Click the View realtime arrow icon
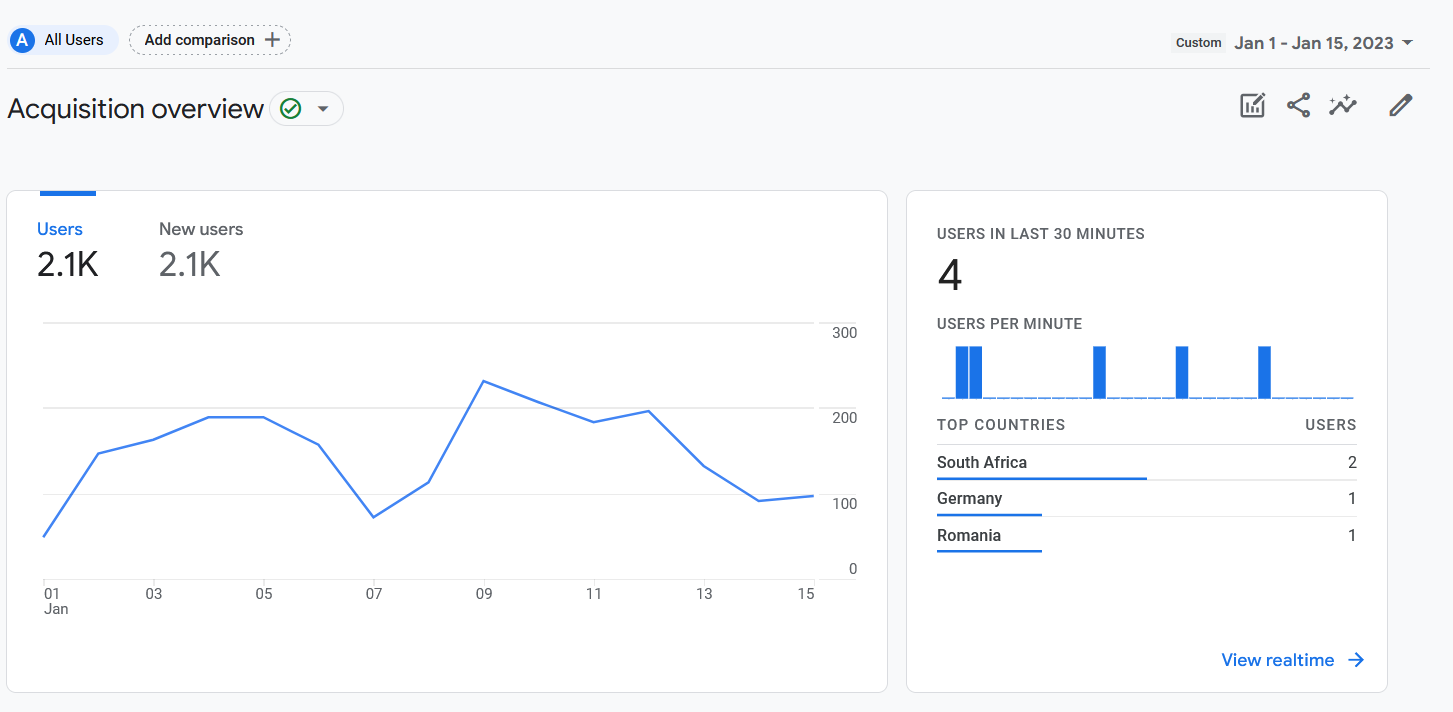The height and width of the screenshot is (712, 1453). (x=1356, y=660)
